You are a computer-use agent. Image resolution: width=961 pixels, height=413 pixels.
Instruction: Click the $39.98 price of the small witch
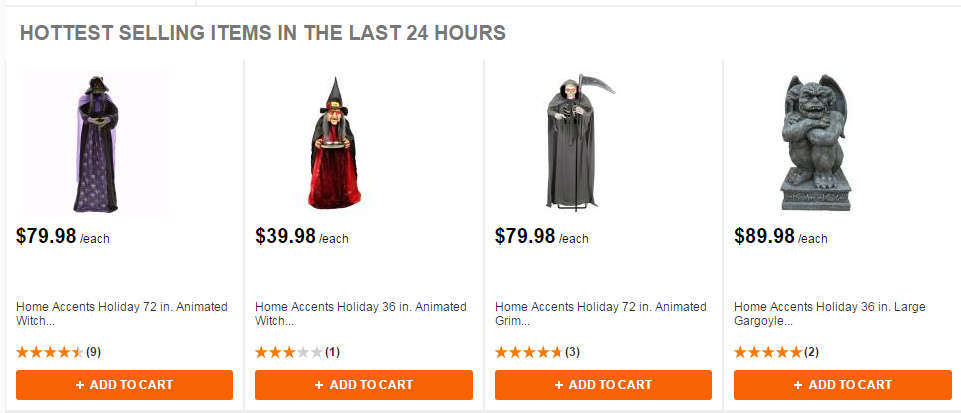tap(285, 236)
